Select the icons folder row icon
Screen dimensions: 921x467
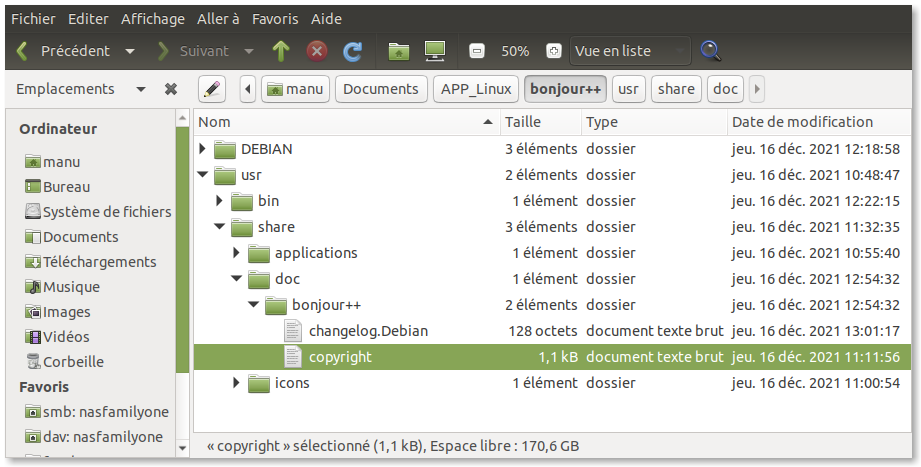click(258, 383)
